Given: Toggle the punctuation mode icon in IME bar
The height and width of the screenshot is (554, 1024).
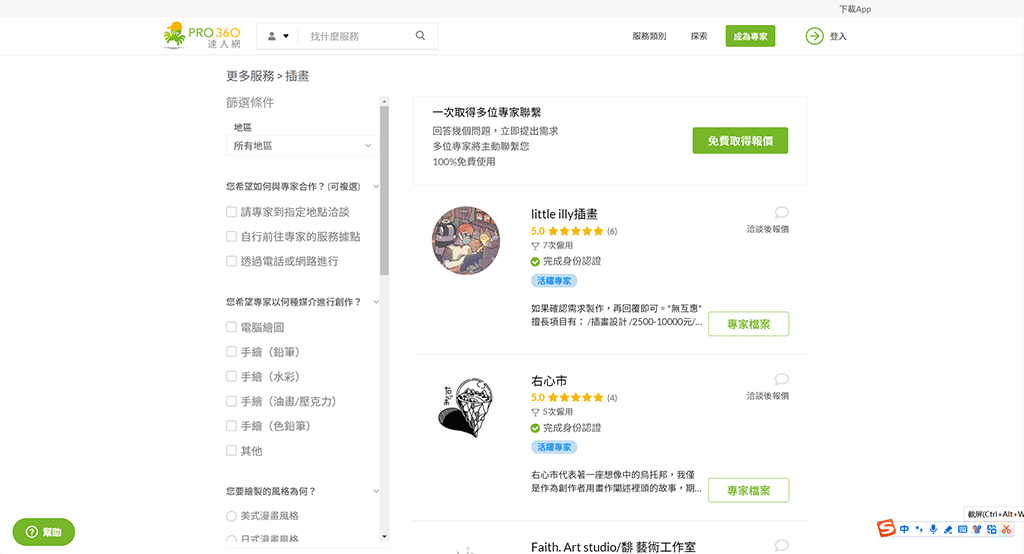Looking at the screenshot, I should (x=919, y=529).
